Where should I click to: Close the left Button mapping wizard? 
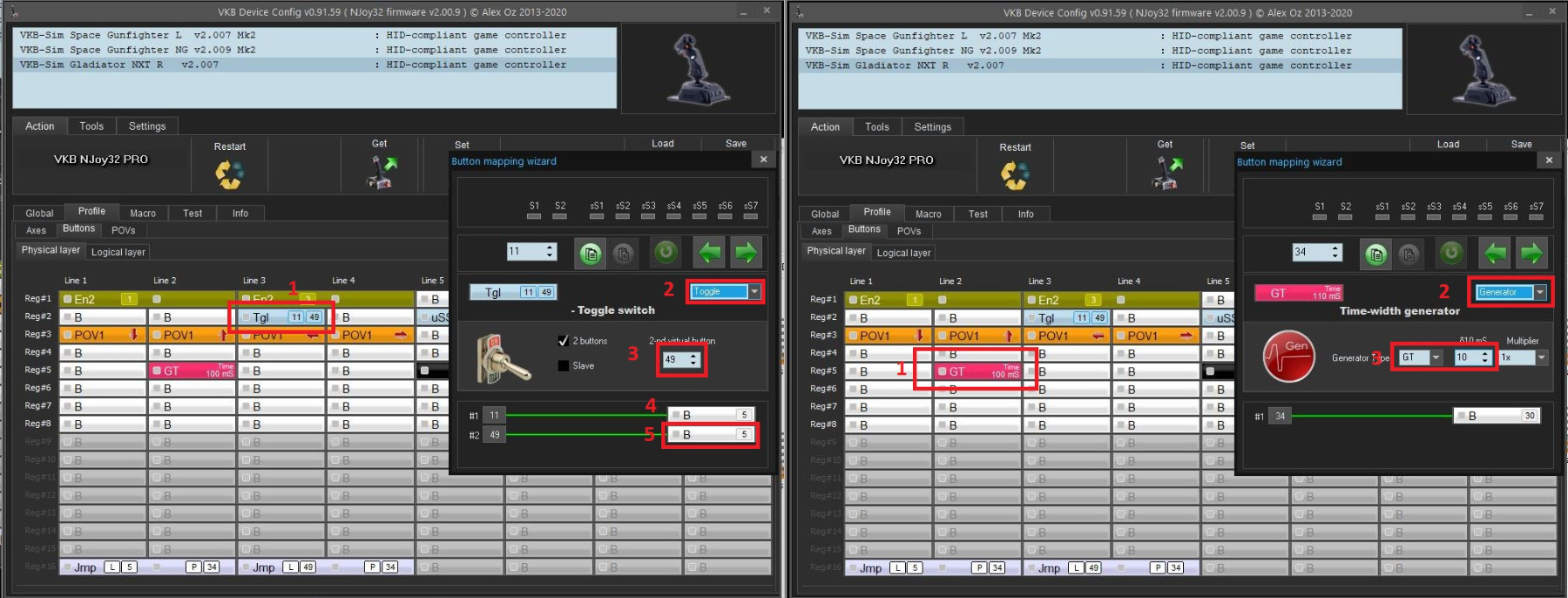764,160
